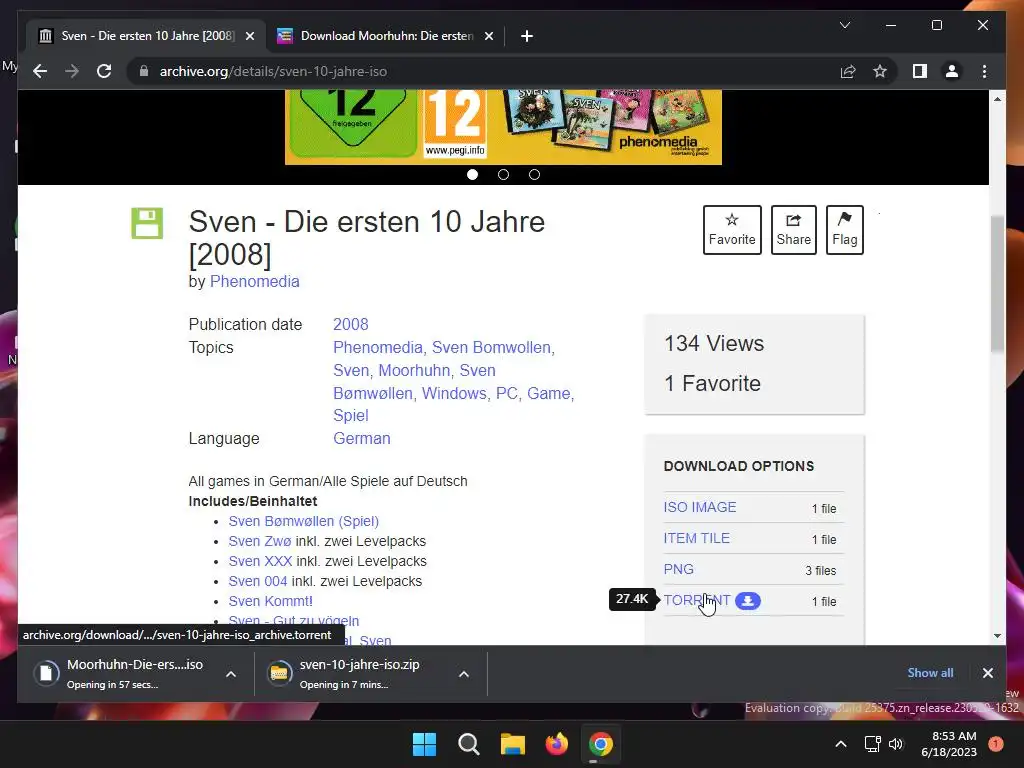Open the ITEM TILE download option
The image size is (1024, 768).
pyautogui.click(x=696, y=538)
